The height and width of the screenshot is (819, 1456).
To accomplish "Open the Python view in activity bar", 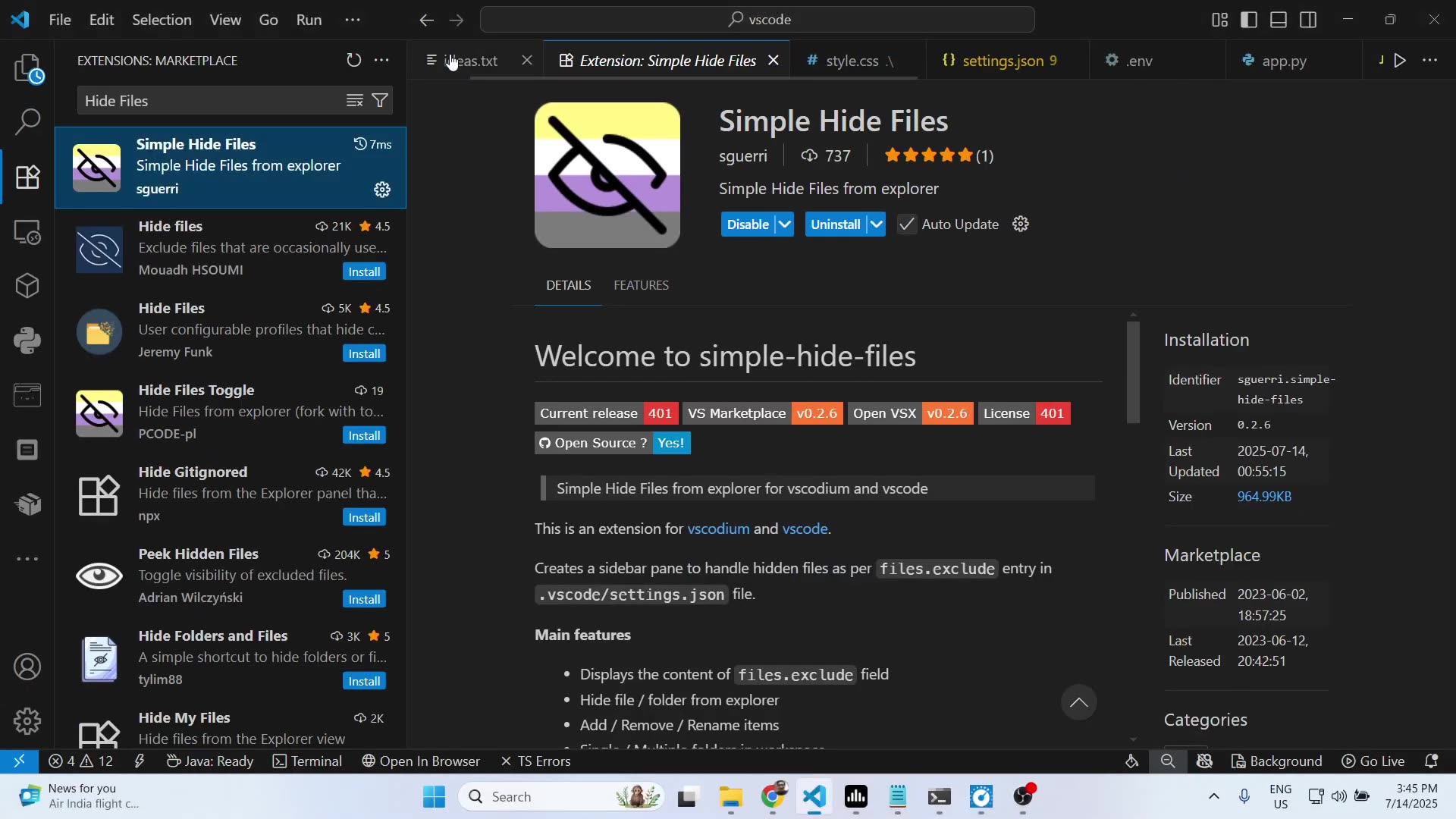I will pos(28,340).
